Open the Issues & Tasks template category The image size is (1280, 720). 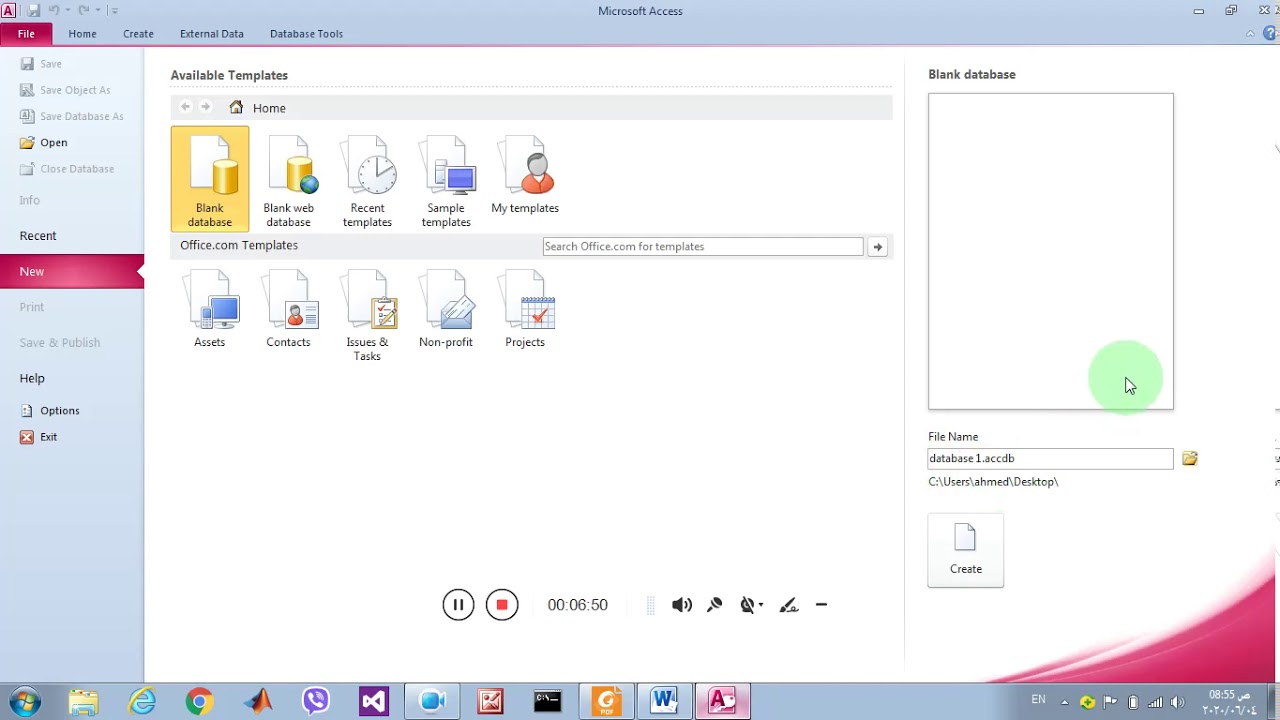tap(367, 315)
